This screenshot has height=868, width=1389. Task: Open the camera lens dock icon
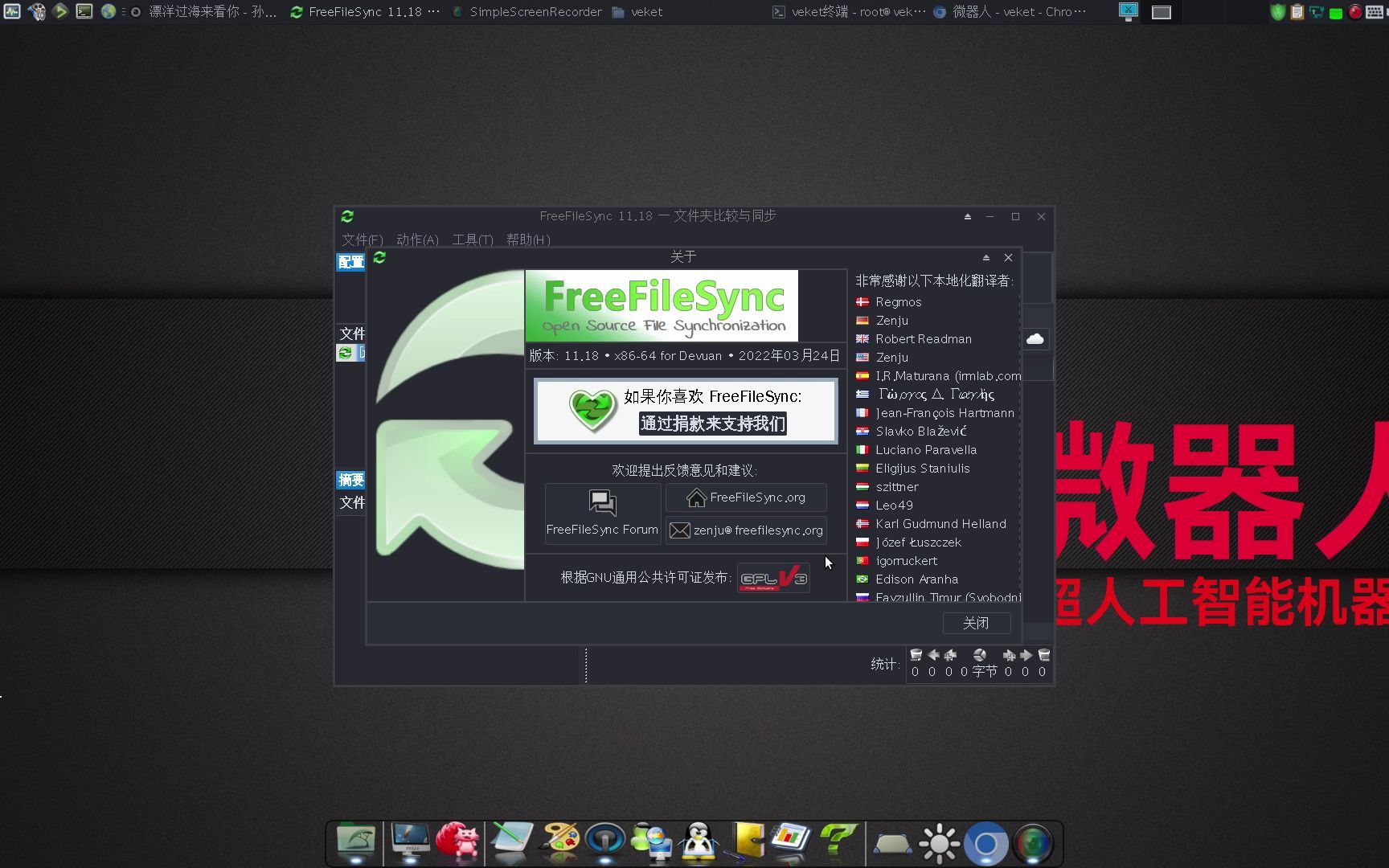tap(1034, 844)
